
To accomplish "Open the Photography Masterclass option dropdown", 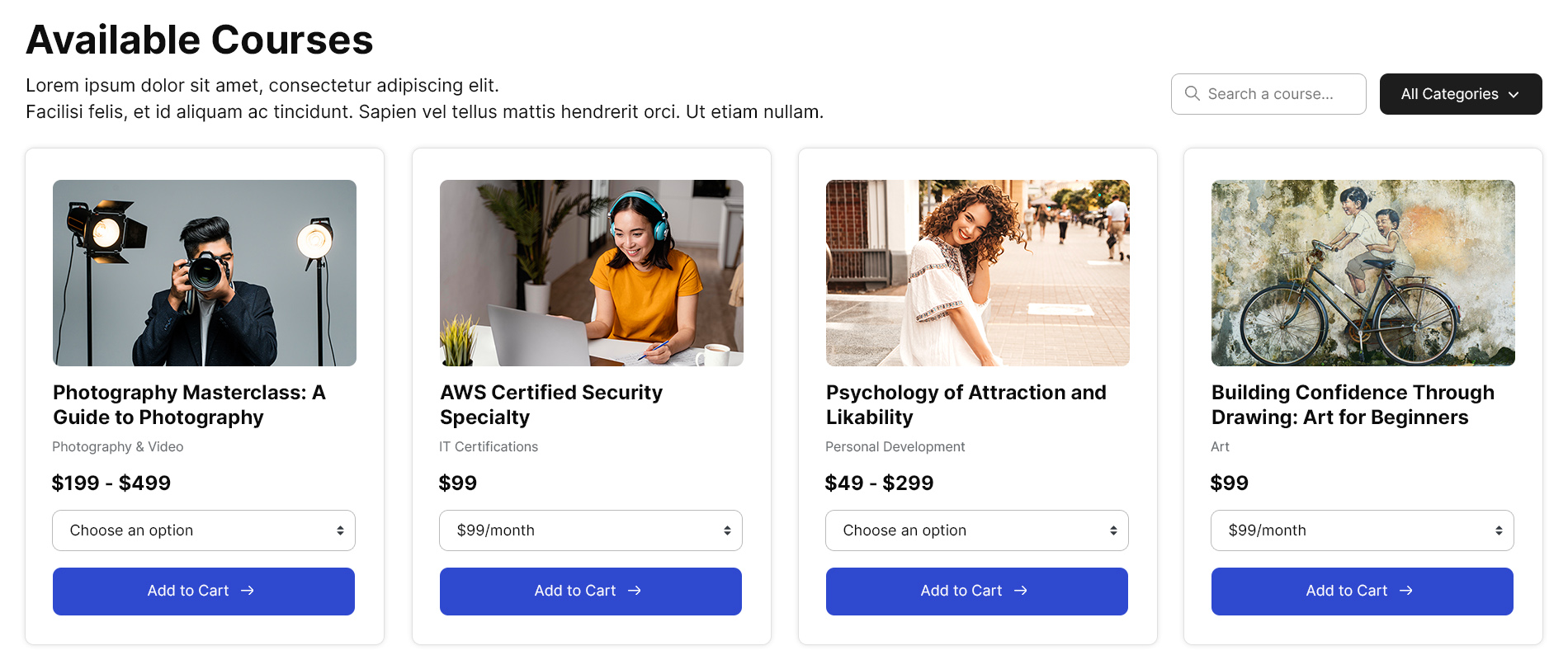I will pos(204,530).
